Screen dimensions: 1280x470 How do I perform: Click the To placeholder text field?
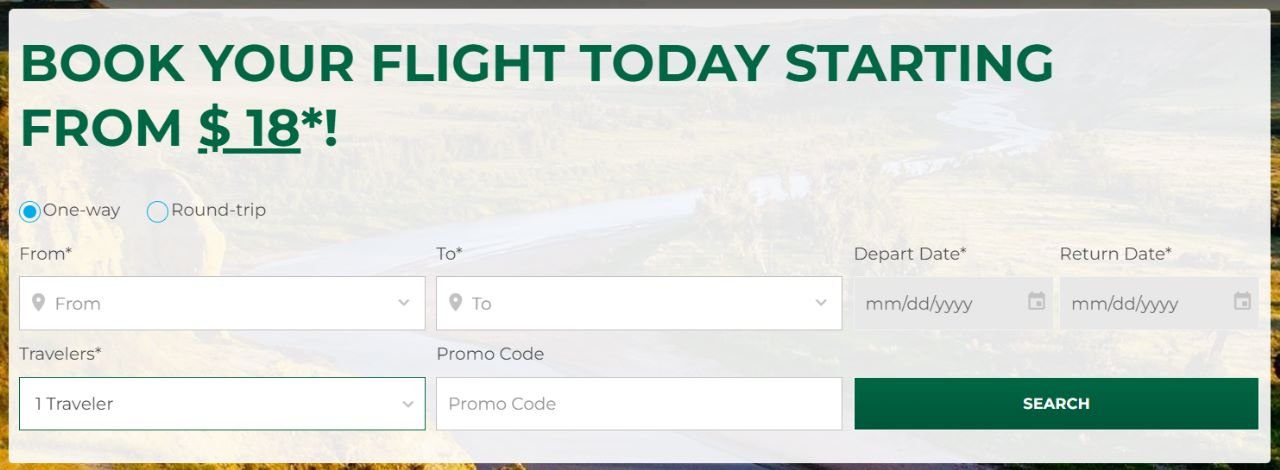639,303
